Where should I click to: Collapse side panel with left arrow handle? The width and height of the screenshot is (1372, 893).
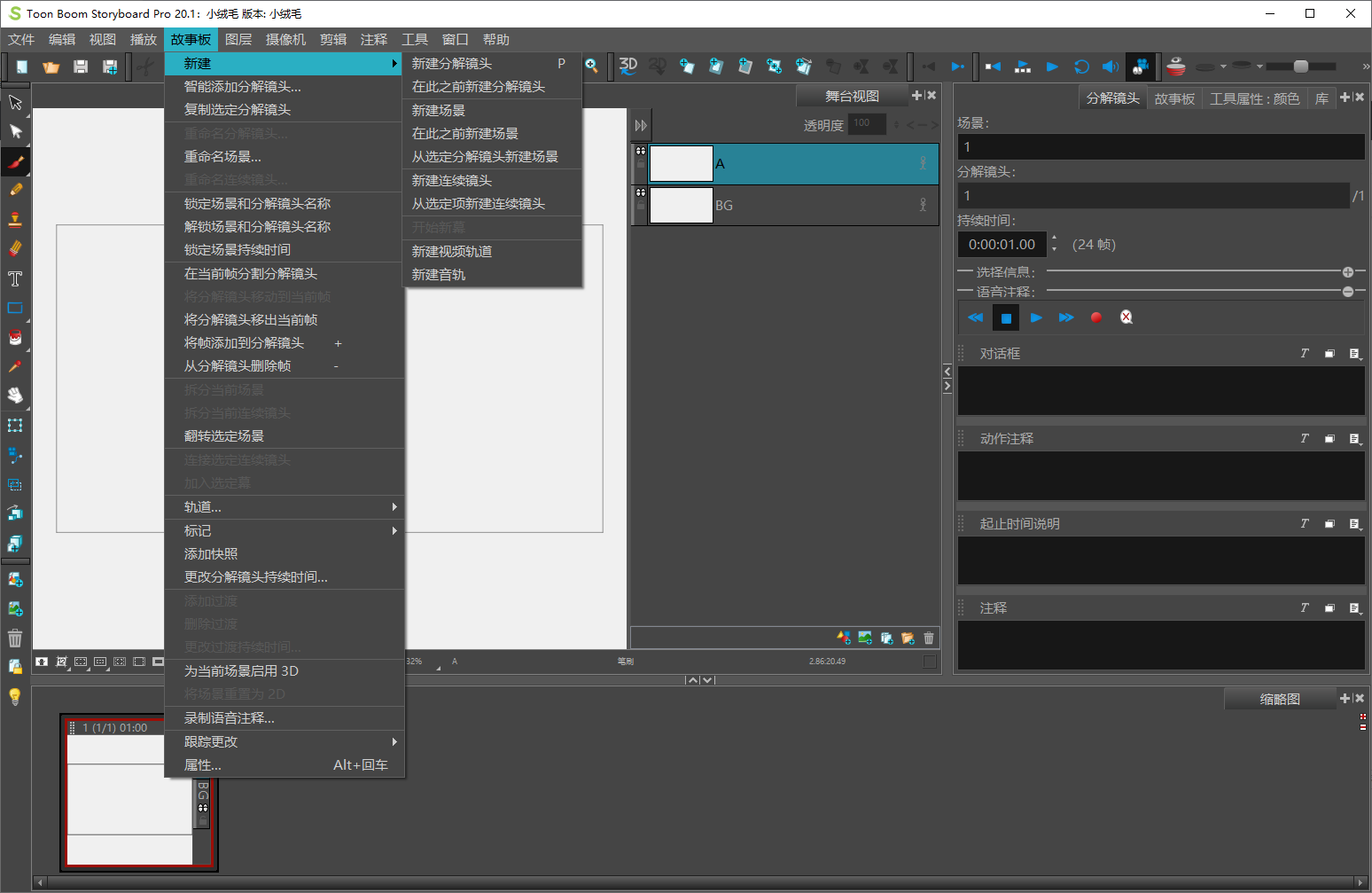947,372
